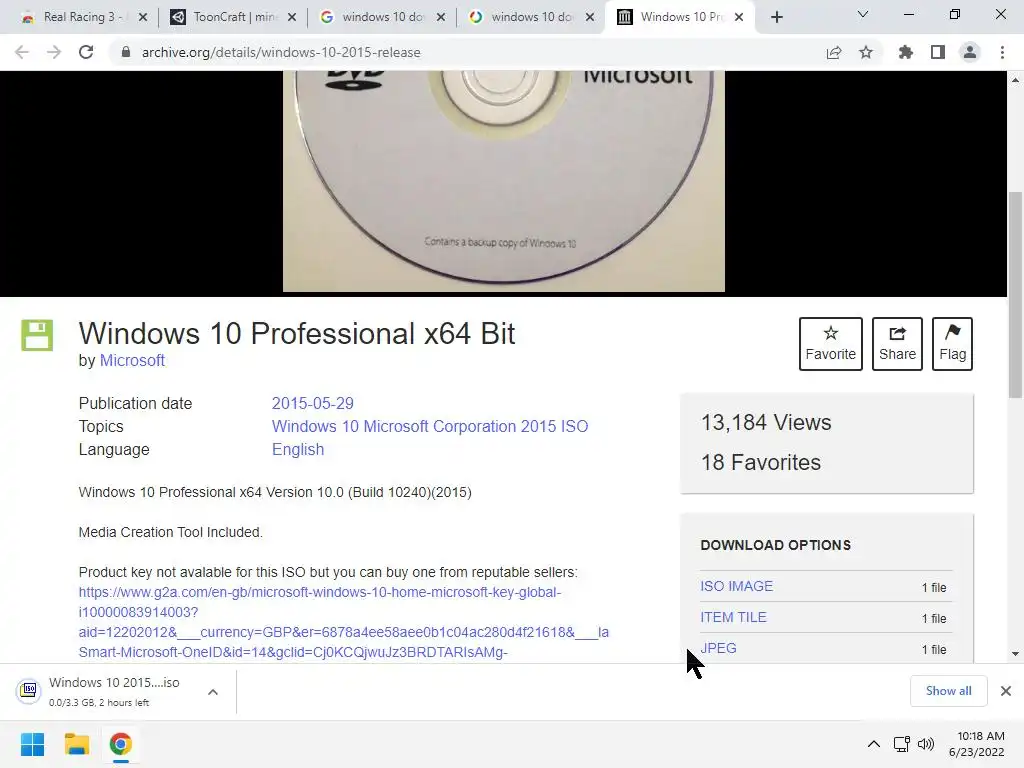
Task: Open the g2a.com product key link
Action: (344, 622)
